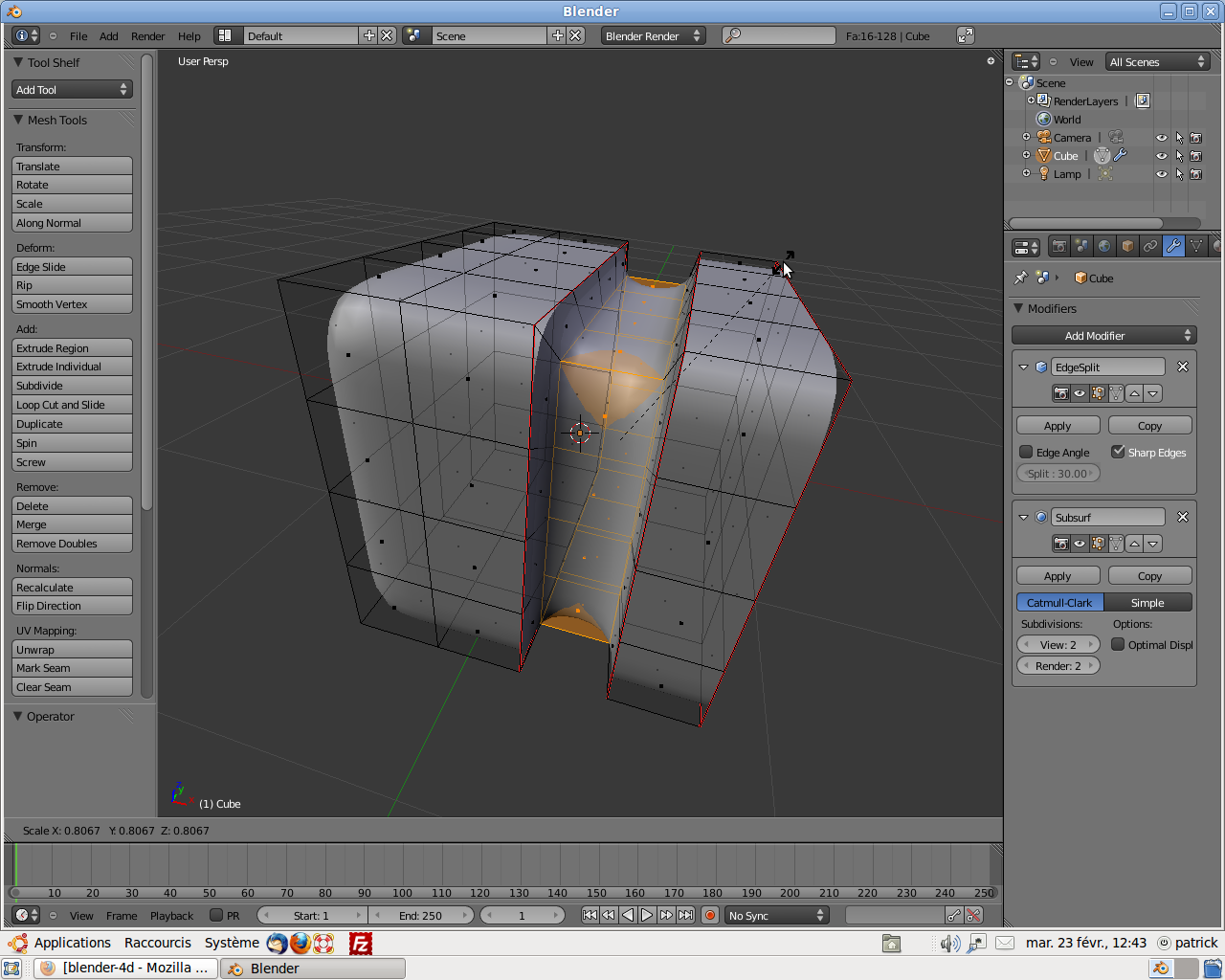Enable auto keyframe recording (red circle)
1225x980 pixels.
point(708,915)
